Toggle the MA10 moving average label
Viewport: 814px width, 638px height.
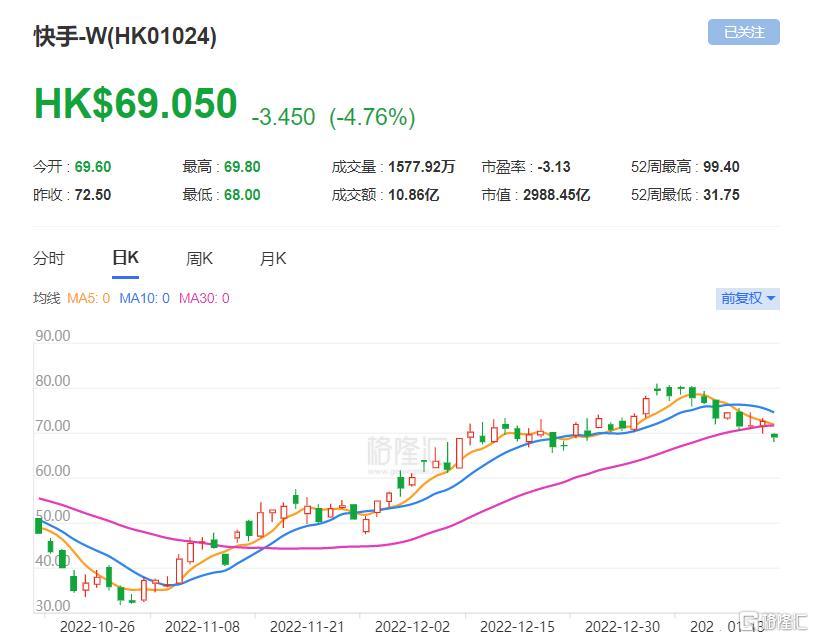(145, 298)
